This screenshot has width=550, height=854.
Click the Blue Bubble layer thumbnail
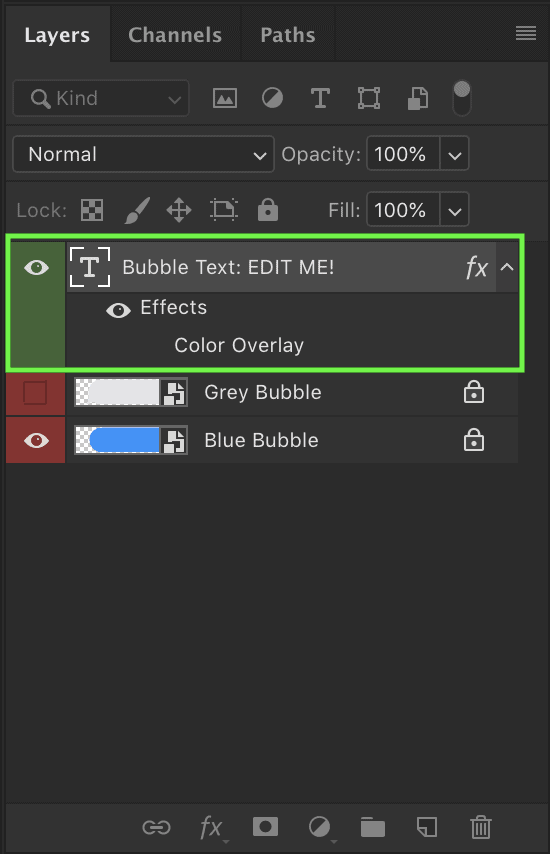[131, 440]
